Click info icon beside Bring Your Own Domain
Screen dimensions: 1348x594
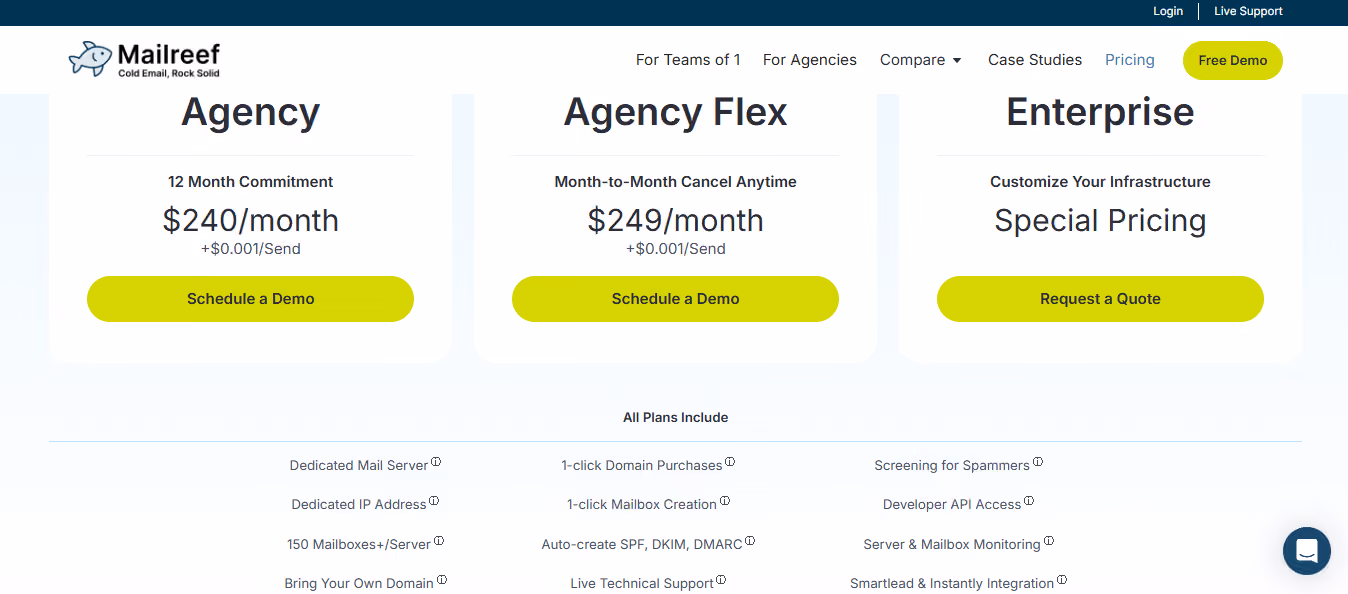click(442, 580)
